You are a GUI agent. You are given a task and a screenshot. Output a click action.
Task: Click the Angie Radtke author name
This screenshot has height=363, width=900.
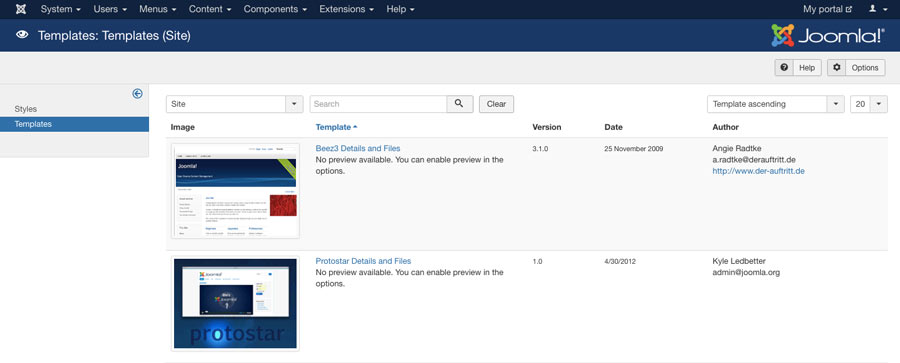736,148
